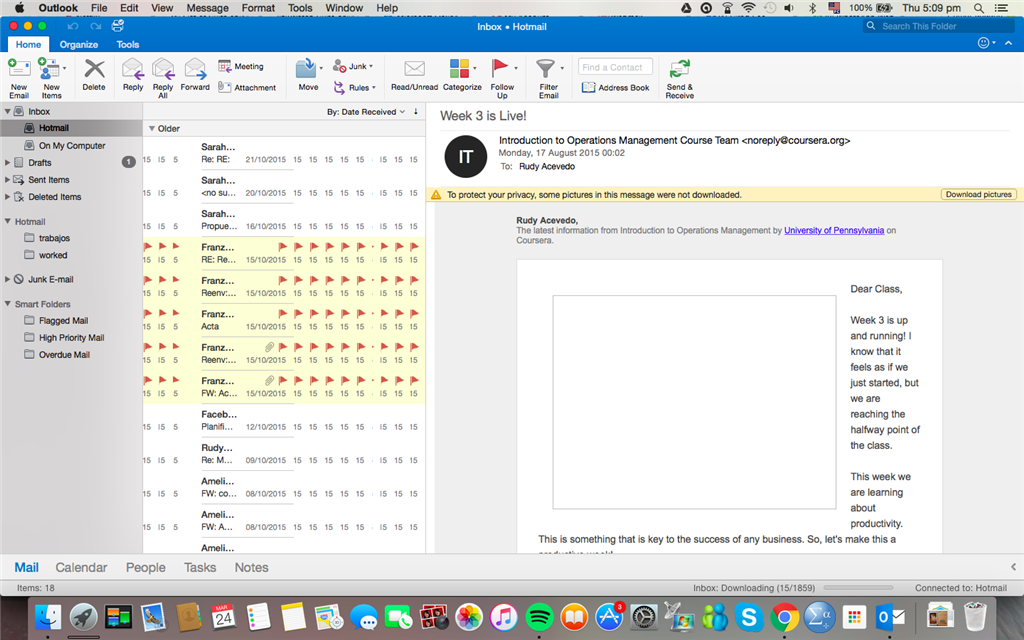Image resolution: width=1024 pixels, height=640 pixels.
Task: Switch to the Tools ribbon tab
Action: [x=128, y=44]
